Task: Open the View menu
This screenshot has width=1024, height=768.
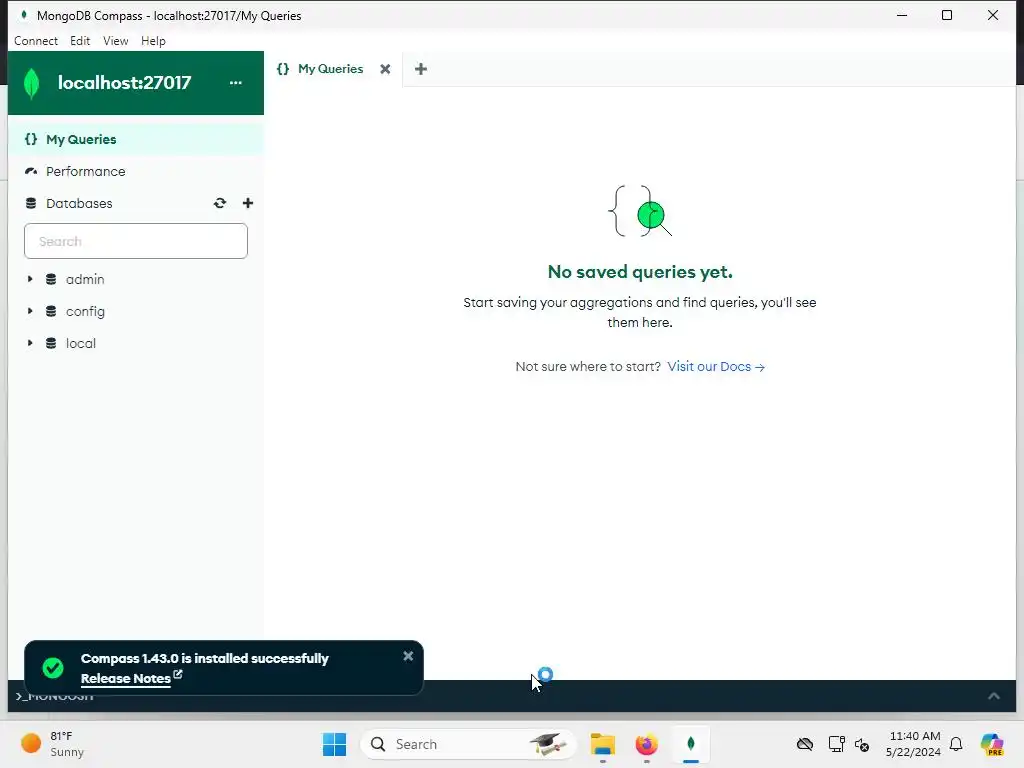Action: 116,41
